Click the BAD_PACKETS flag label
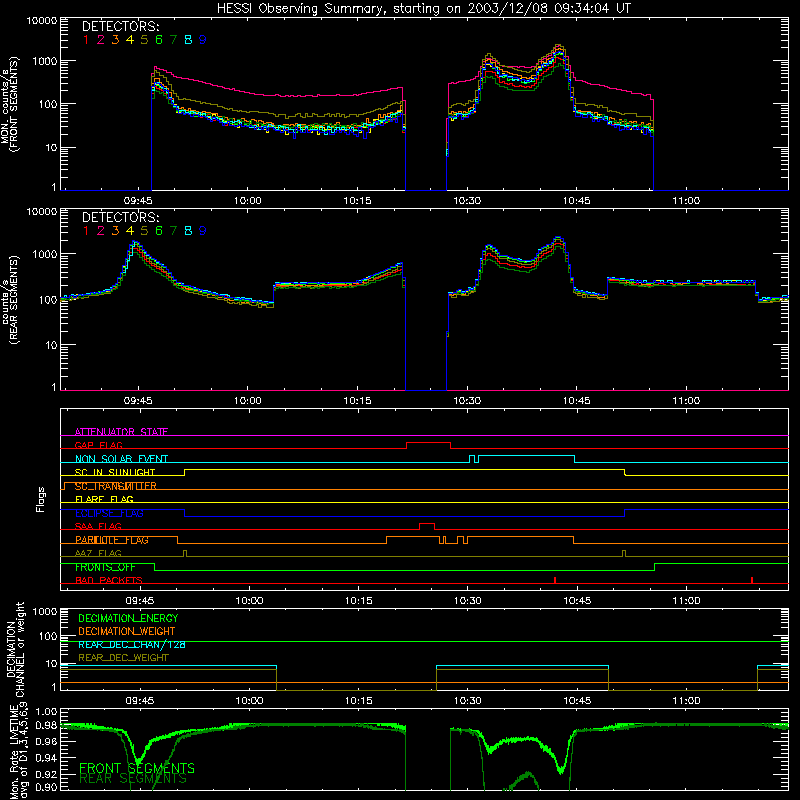This screenshot has width=800, height=800. 109,580
